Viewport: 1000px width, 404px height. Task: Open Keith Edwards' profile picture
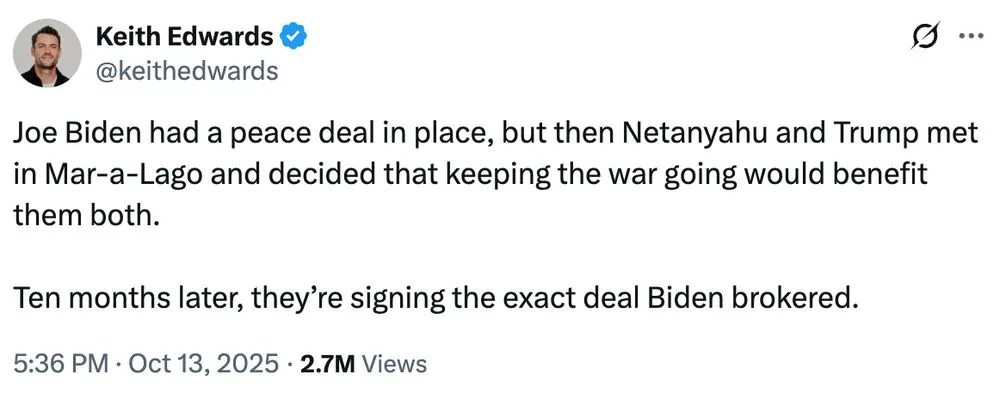[x=49, y=53]
